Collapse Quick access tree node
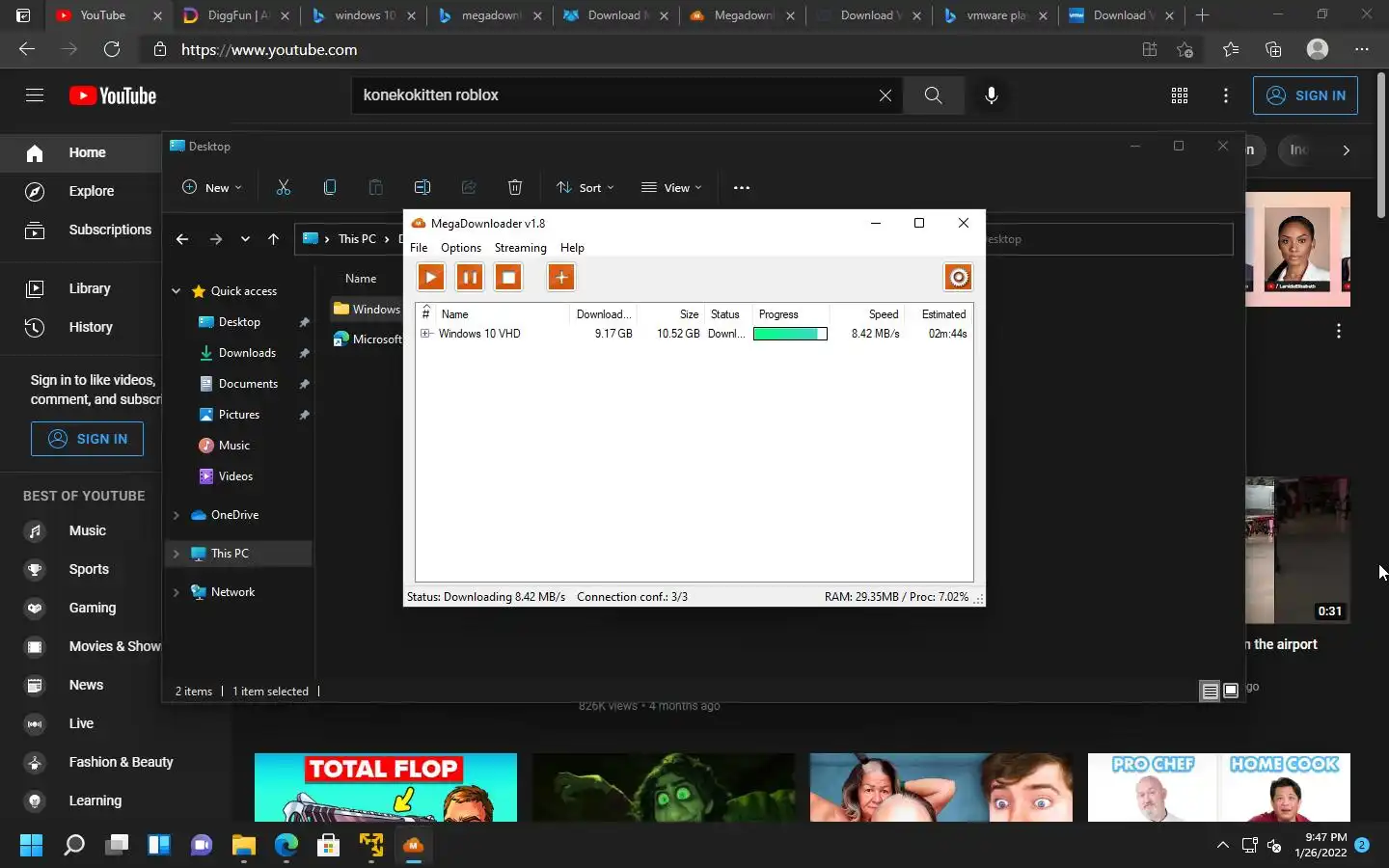 177,291
